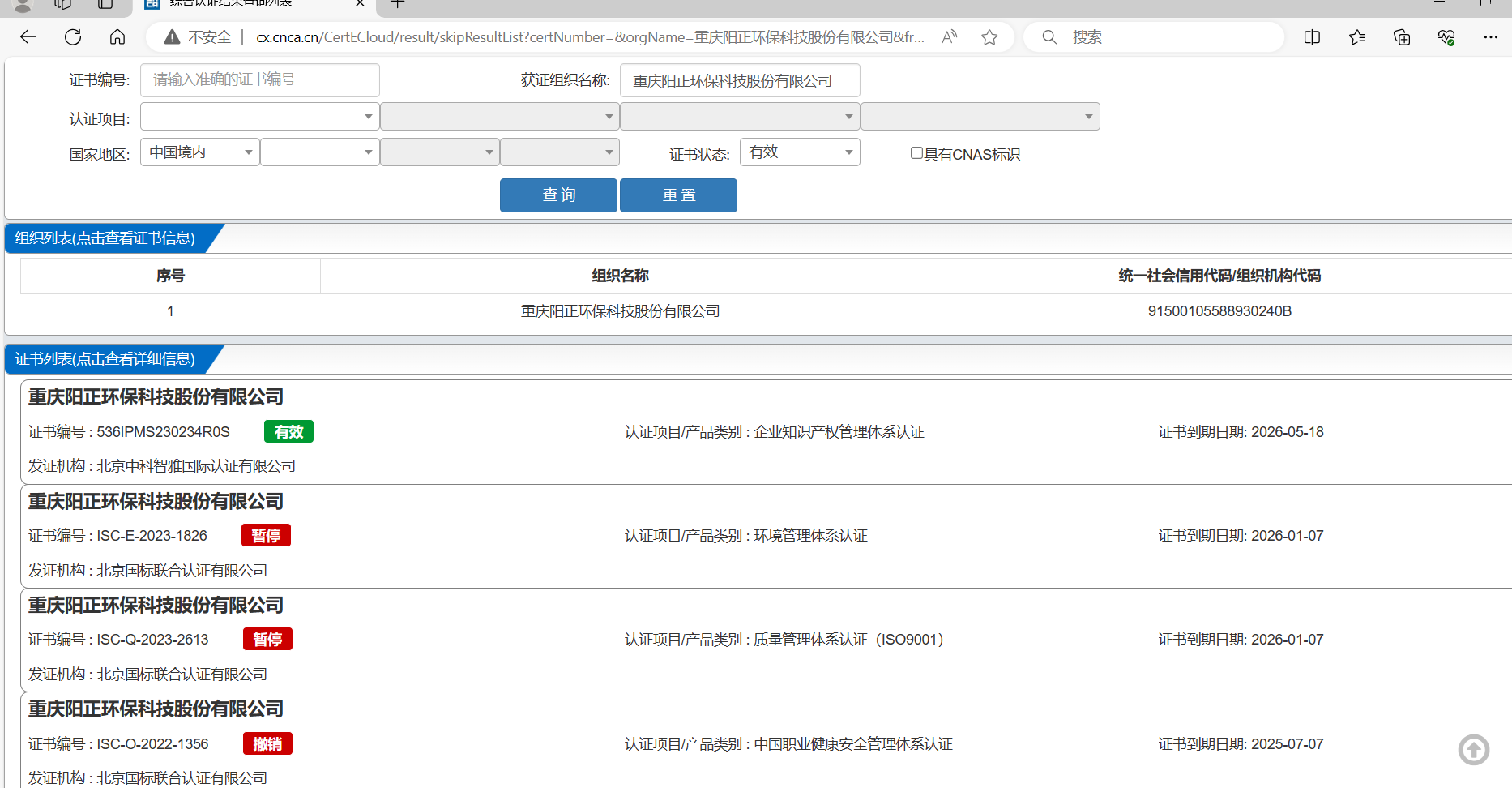Image resolution: width=1512 pixels, height=788 pixels.
Task: Open the workspaces icon in title bar
Action: 63,4
